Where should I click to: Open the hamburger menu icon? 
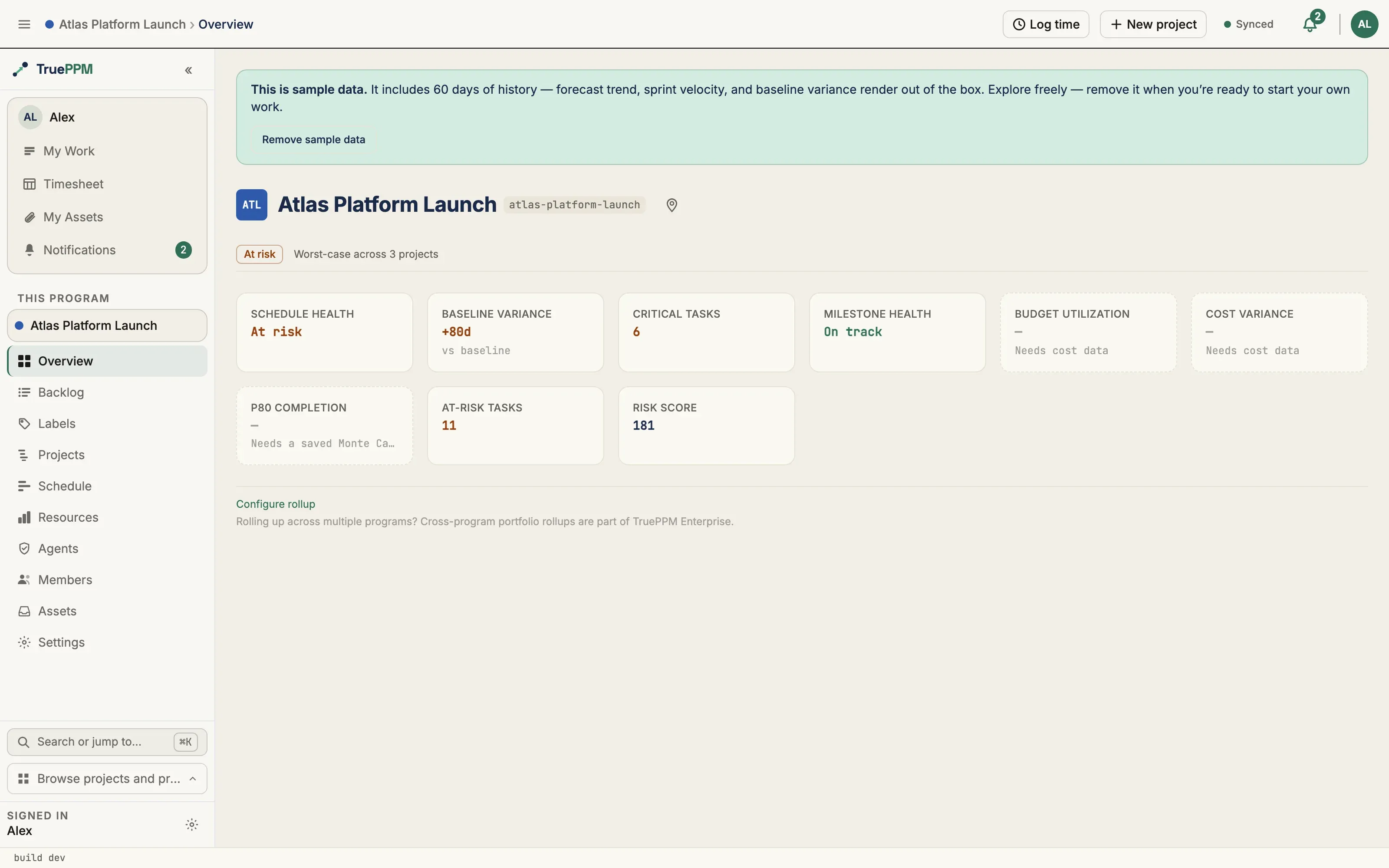[24, 24]
